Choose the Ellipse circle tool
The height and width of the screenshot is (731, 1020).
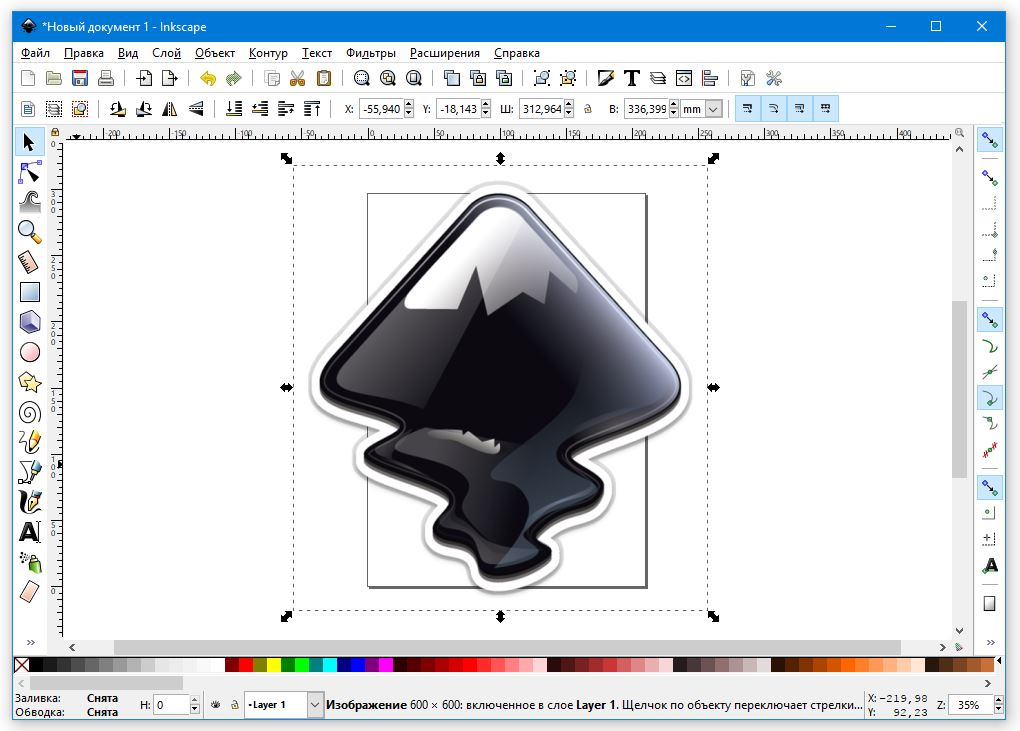(x=29, y=352)
